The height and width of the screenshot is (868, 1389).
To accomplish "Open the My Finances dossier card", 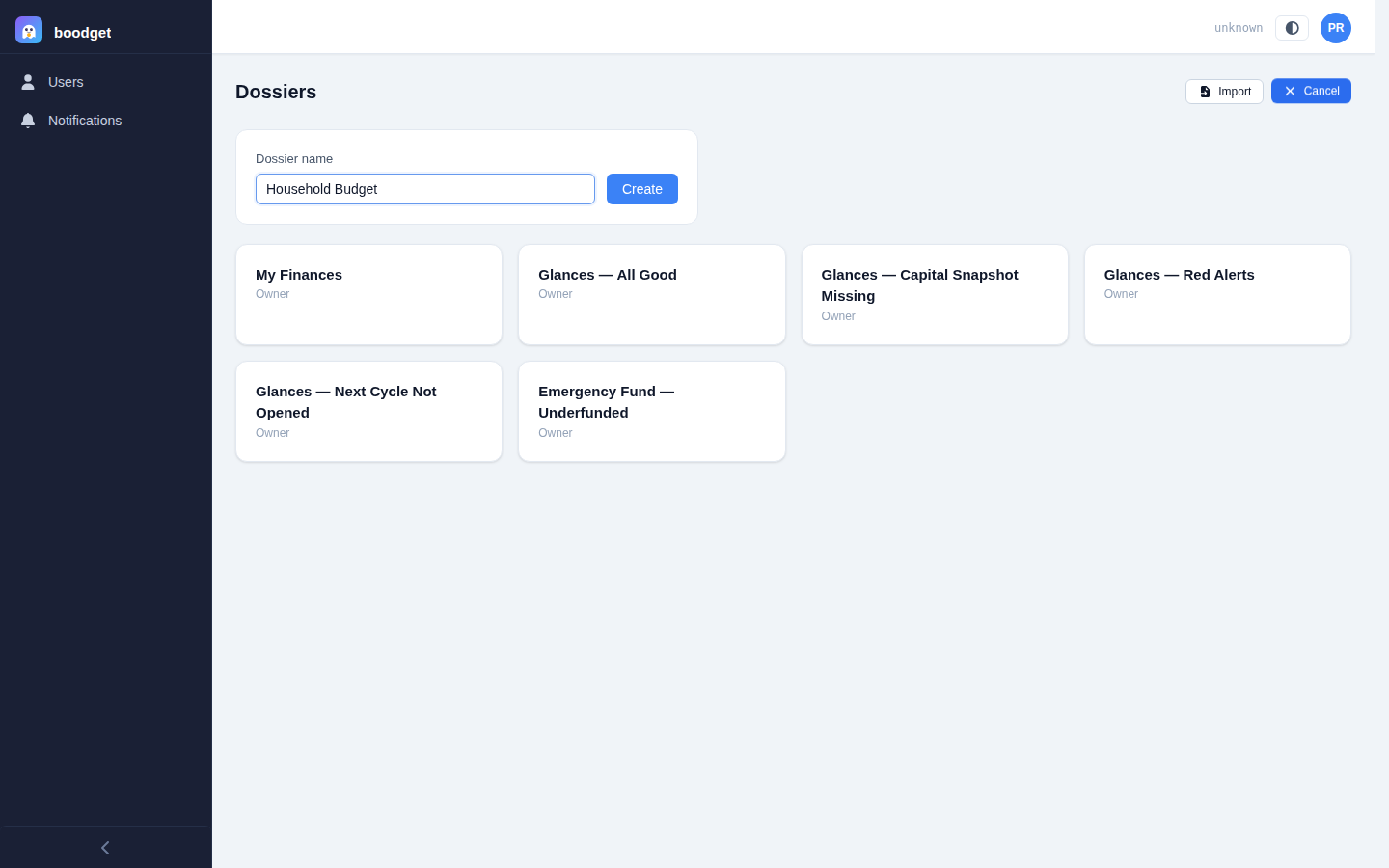I will pos(369,294).
